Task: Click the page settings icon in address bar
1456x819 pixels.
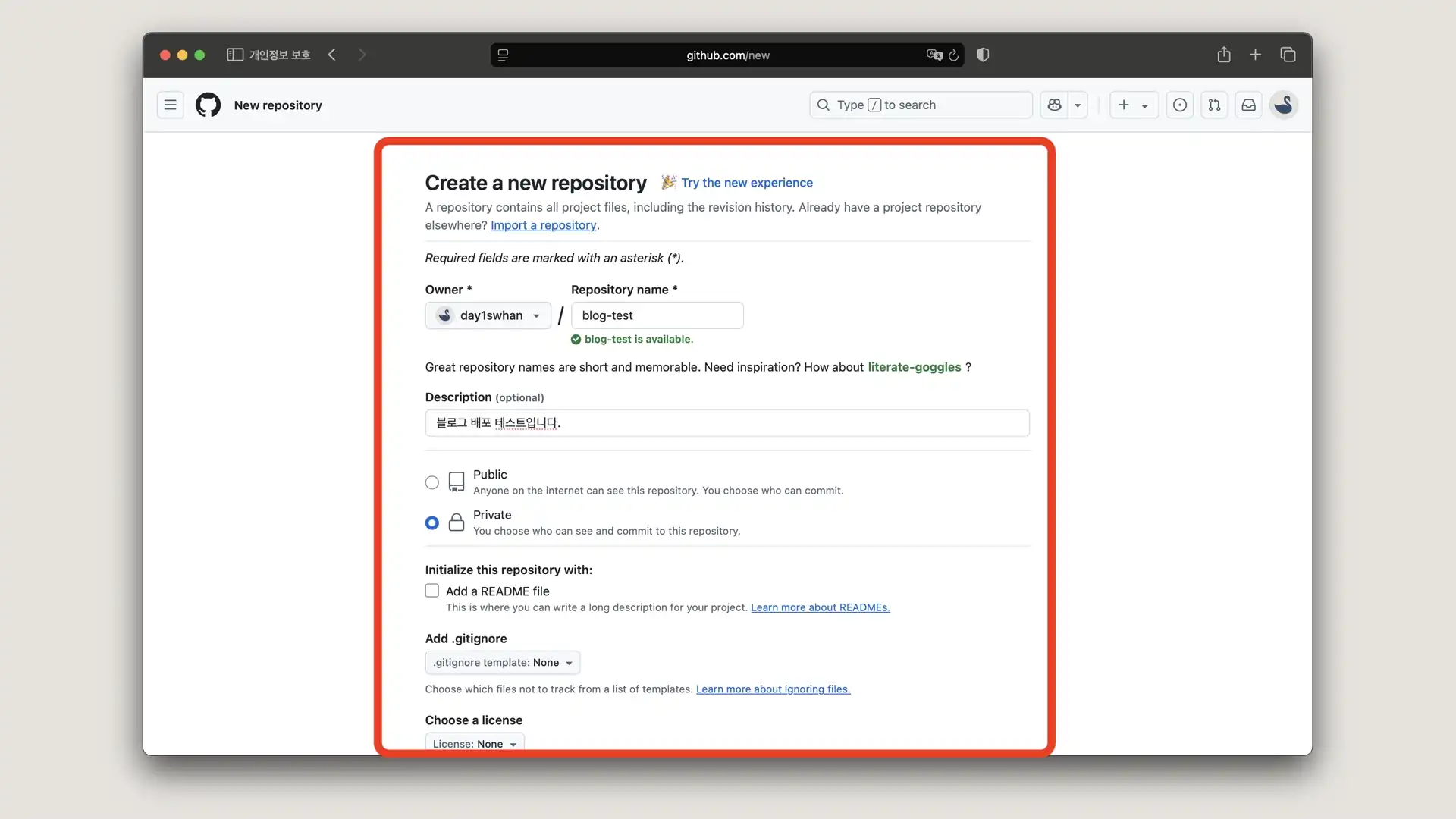Action: tap(503, 55)
